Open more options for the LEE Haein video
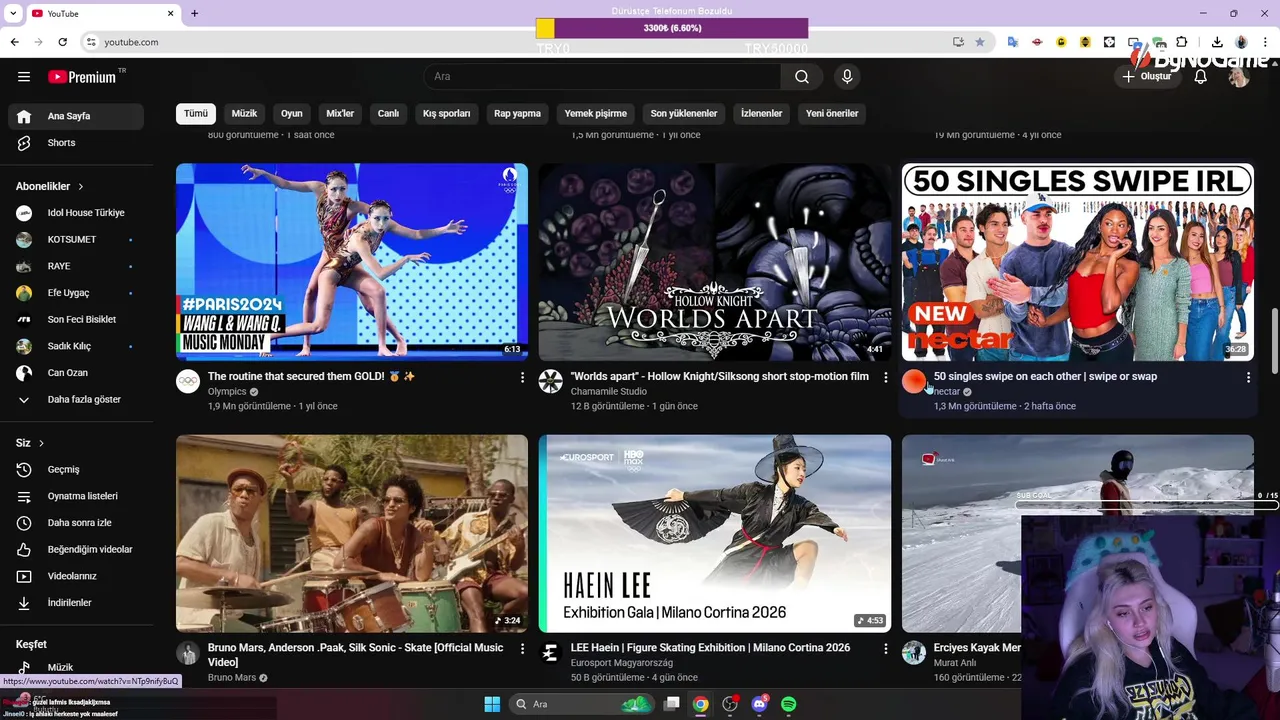The width and height of the screenshot is (1280, 720). 885,648
